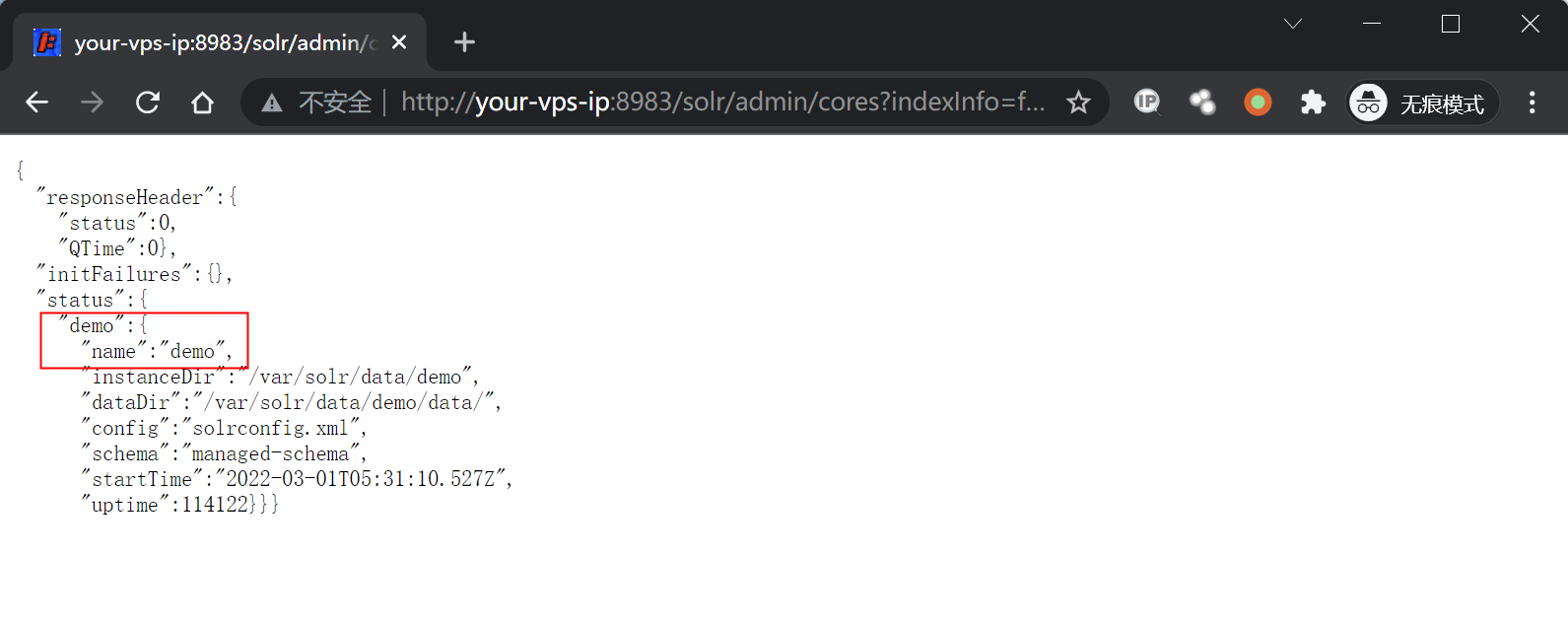Click the 无痕模式 incognito button
The image size is (1568, 623).
point(1422,103)
